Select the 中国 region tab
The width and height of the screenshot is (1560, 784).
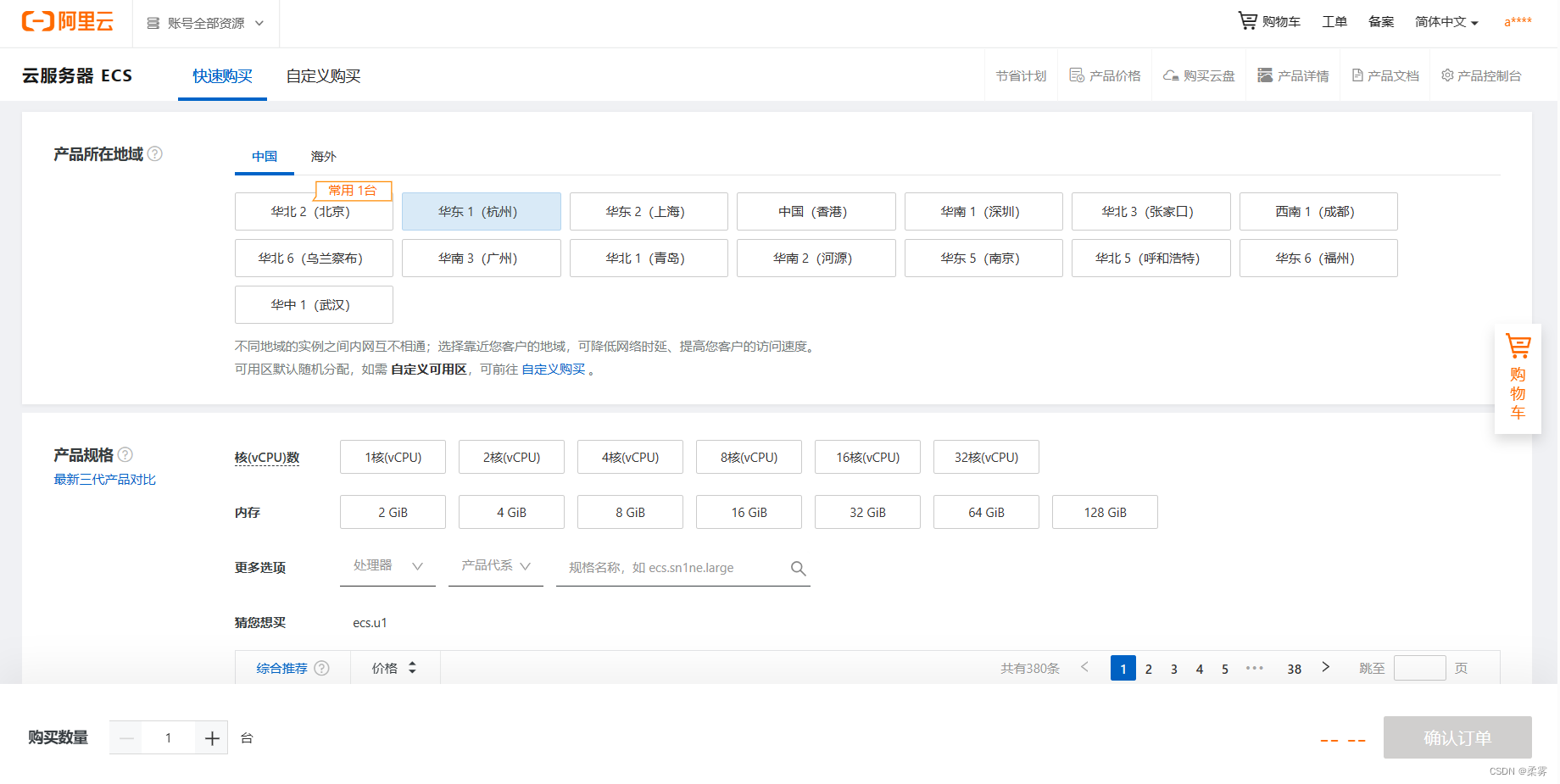(265, 156)
